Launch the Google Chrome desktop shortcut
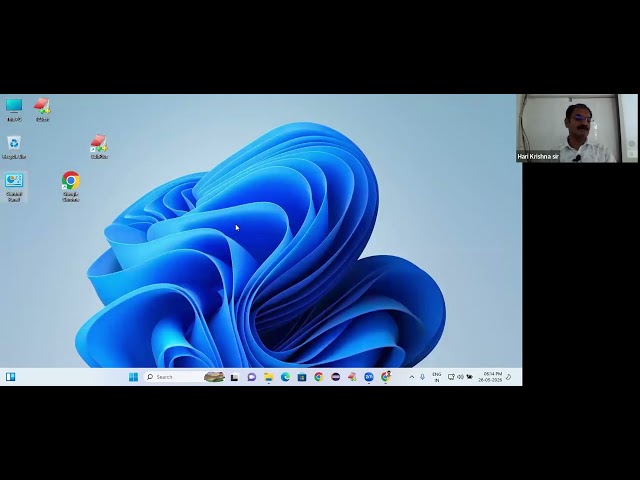 coord(71,187)
